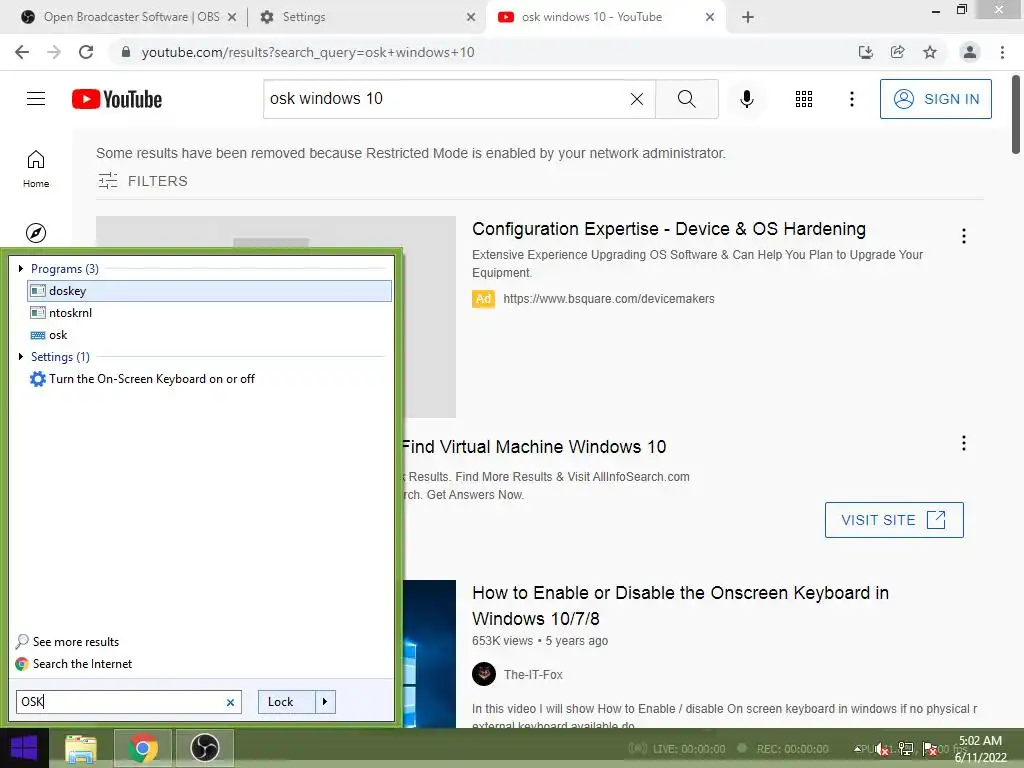
Task: Select doskey in Start menu results
Action: (x=210, y=291)
